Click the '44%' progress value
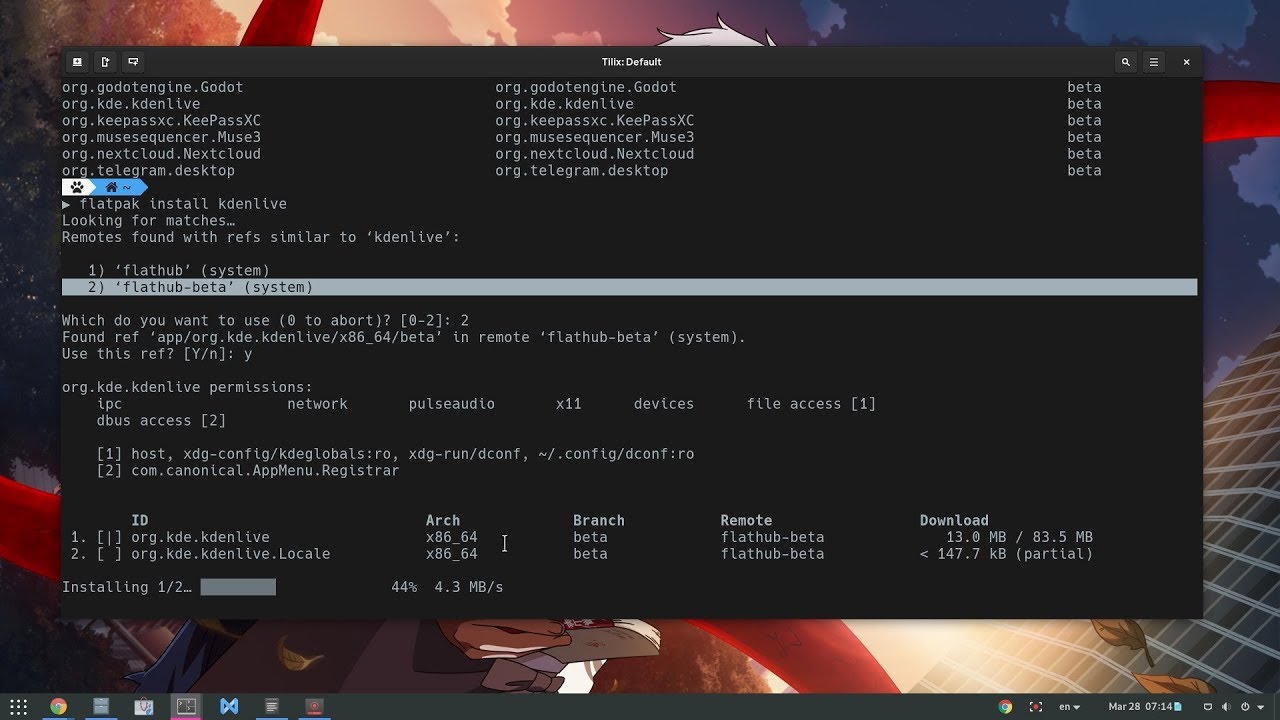This screenshot has width=1280, height=720. coord(404,587)
